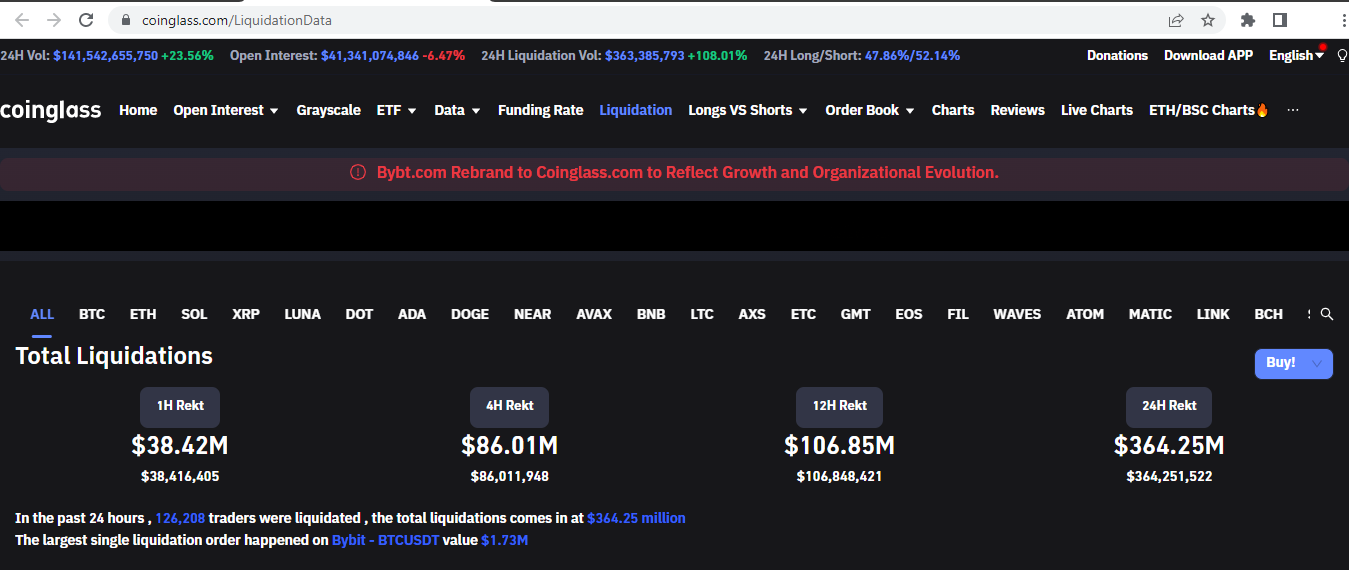This screenshot has height=570, width=1349.
Task: Click the 24H Rekt button
Action: point(1169,406)
